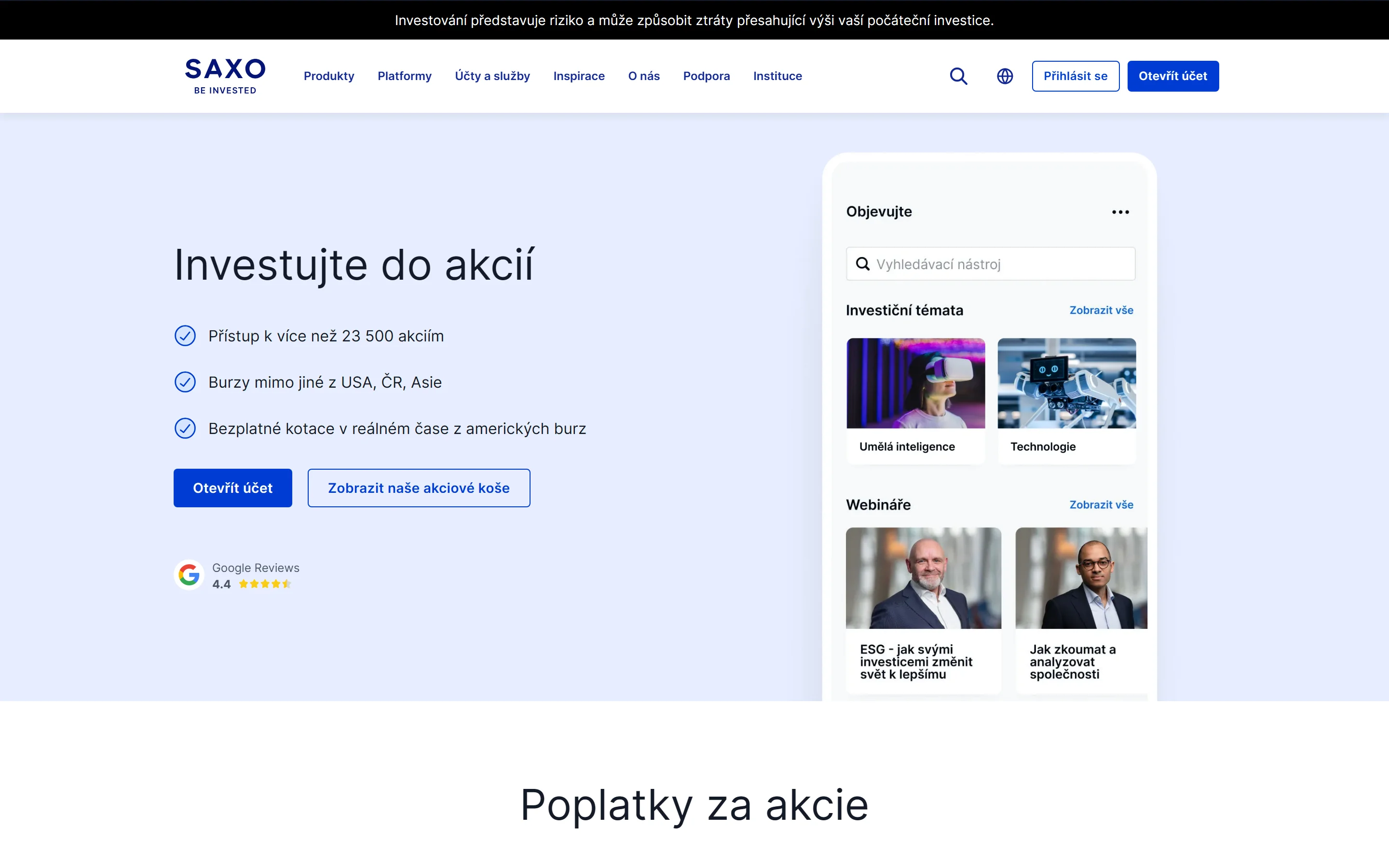Open the Umělá inteligence theme thumbnail
The image size is (1389, 868).
[915, 383]
